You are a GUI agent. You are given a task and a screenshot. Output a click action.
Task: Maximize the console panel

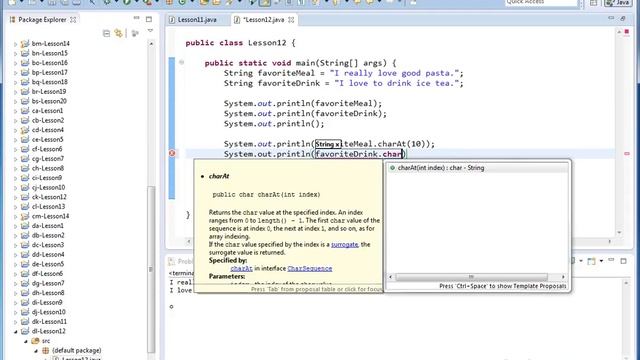tap(623, 261)
